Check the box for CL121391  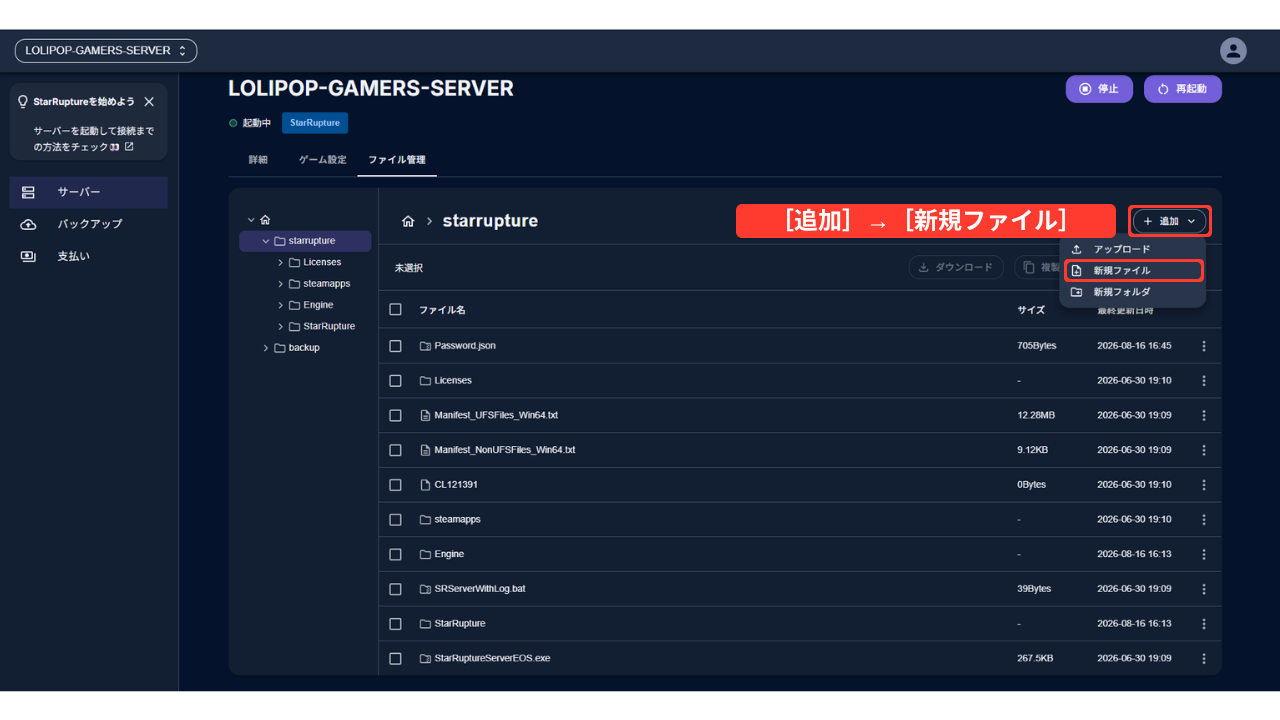[x=395, y=485]
